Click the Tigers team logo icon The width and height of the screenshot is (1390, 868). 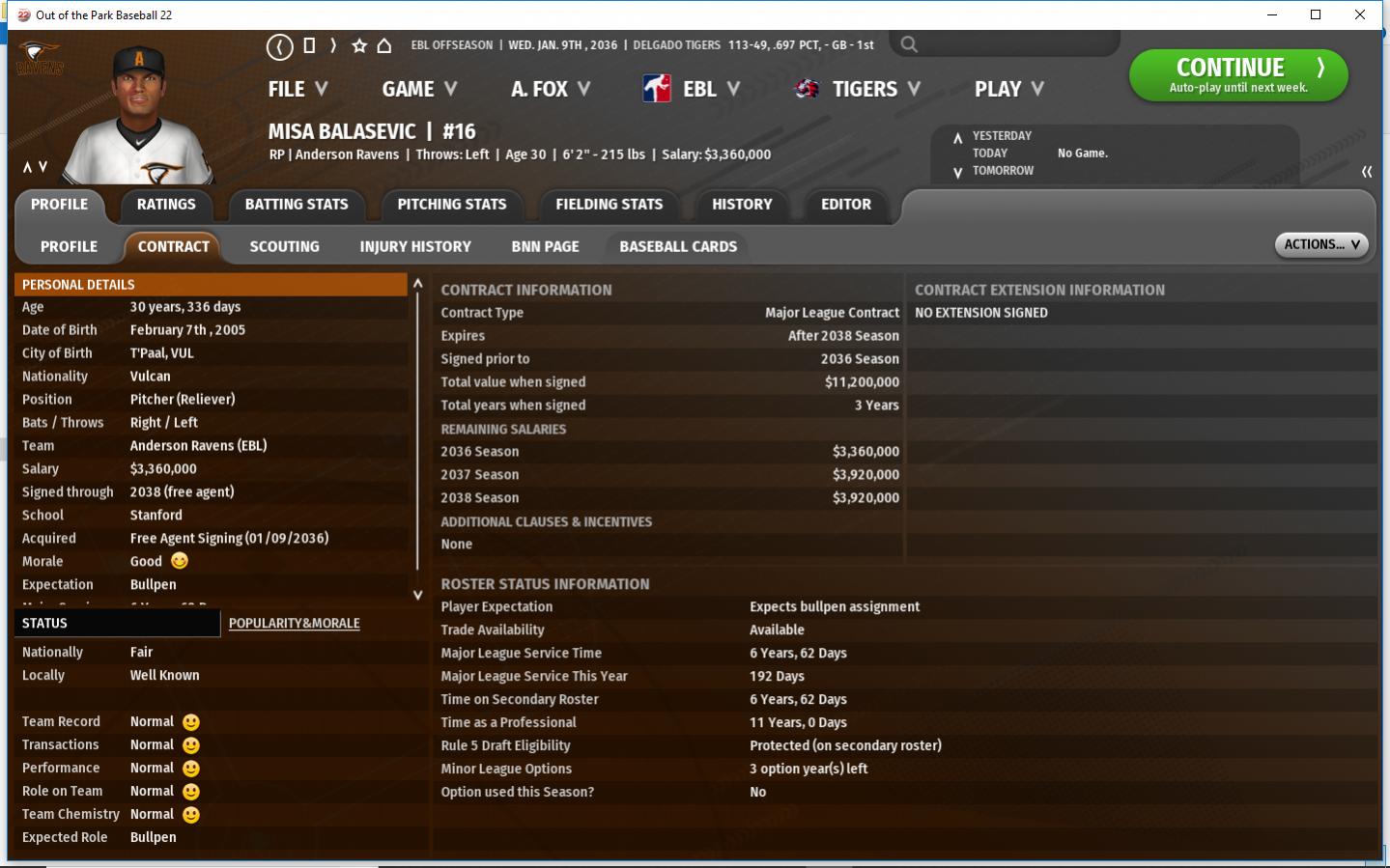click(x=807, y=89)
